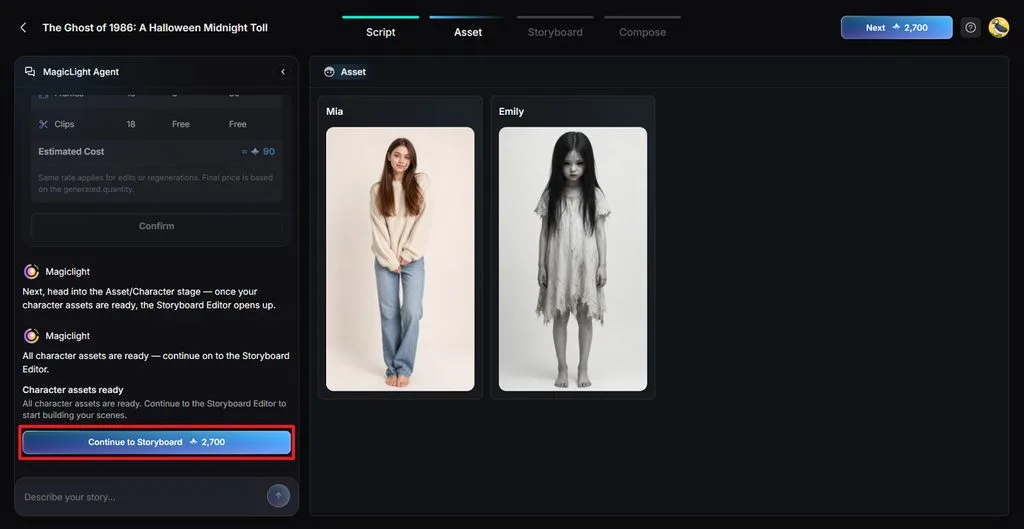This screenshot has width=1024, height=529.
Task: Type in the Describe your story field
Action: [x=142, y=497]
